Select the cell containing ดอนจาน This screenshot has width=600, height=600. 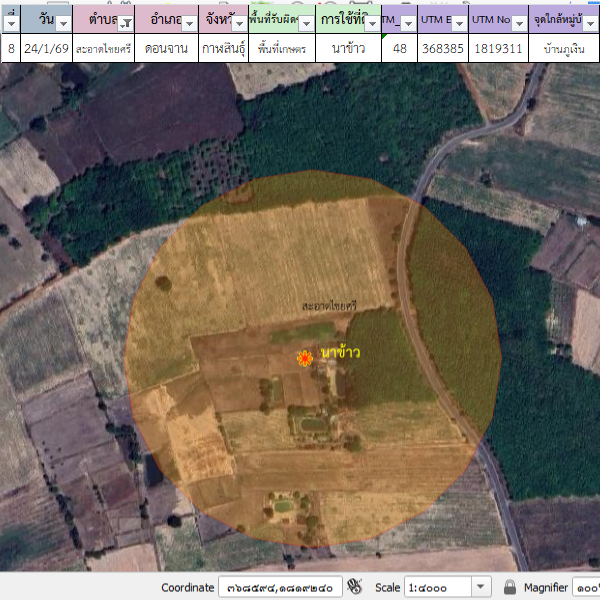[x=165, y=47]
